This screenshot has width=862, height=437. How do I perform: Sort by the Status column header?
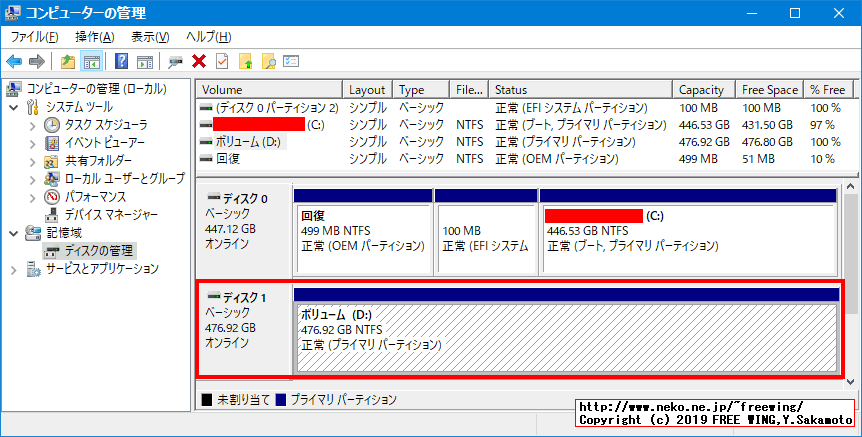pos(580,90)
